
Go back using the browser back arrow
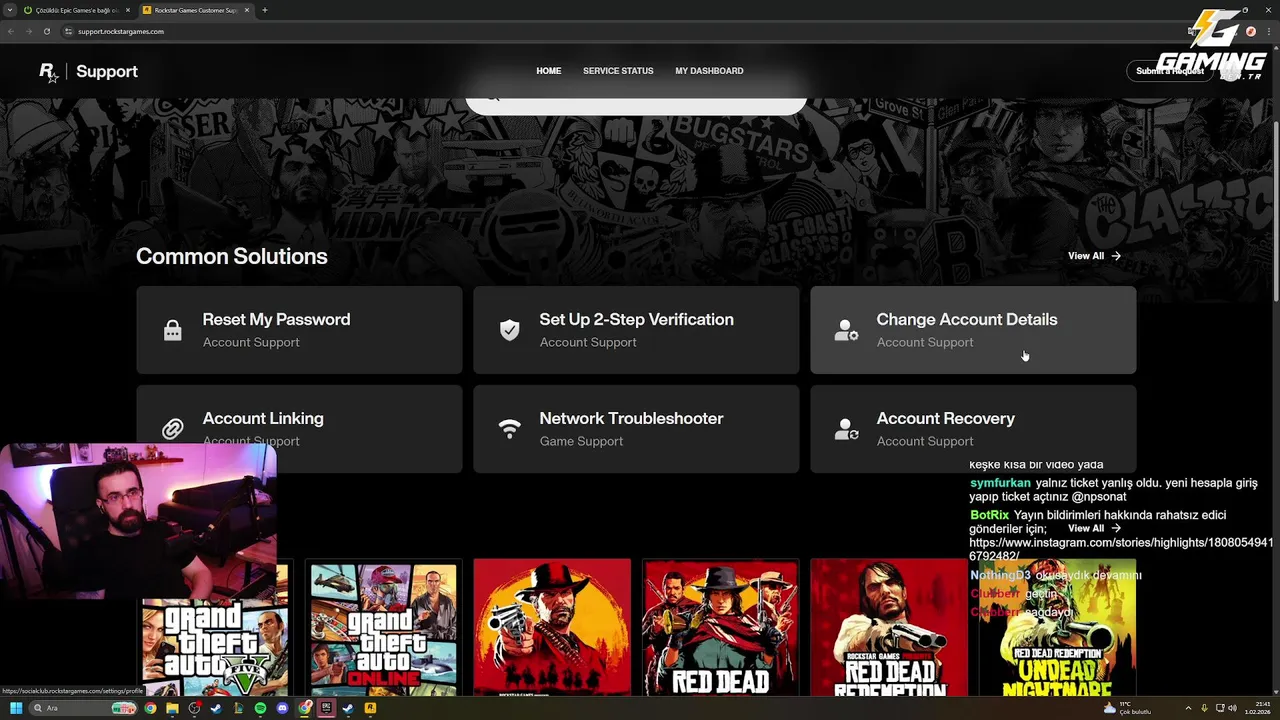(x=11, y=31)
